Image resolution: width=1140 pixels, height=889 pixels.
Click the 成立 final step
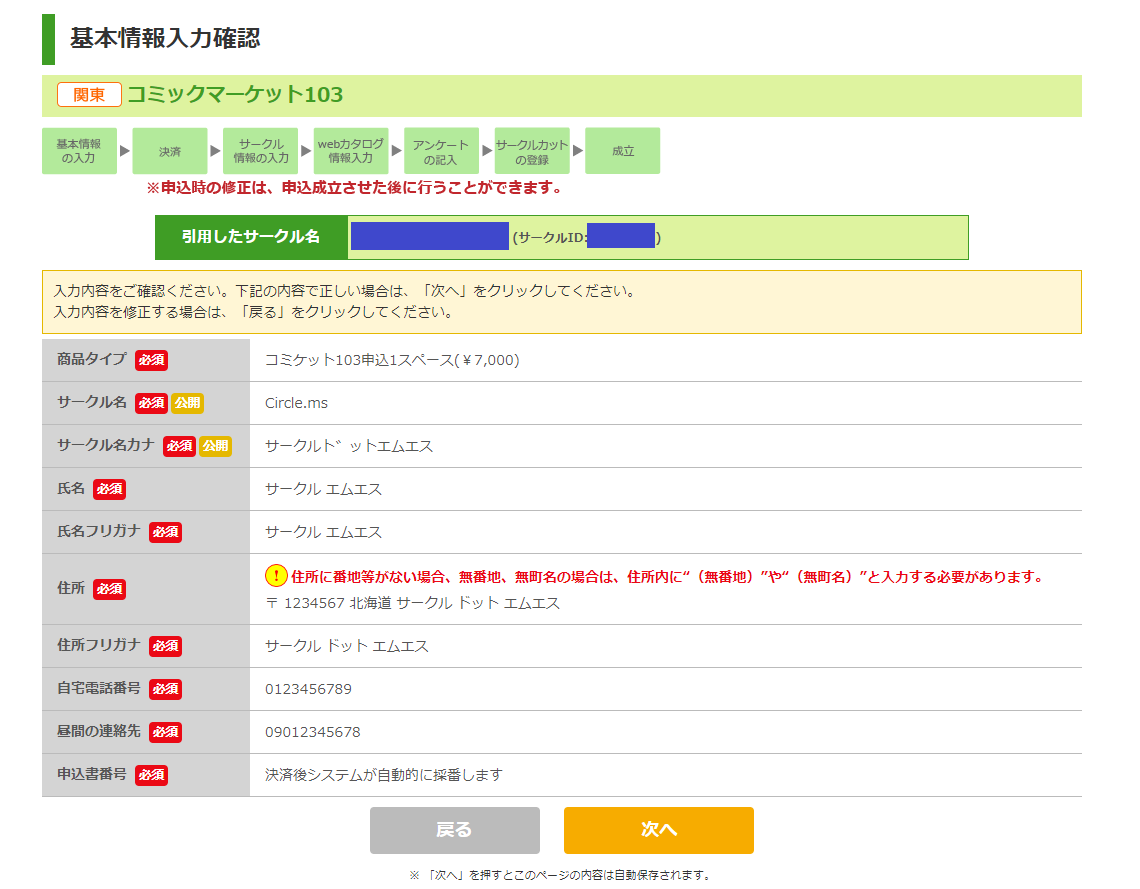623,151
